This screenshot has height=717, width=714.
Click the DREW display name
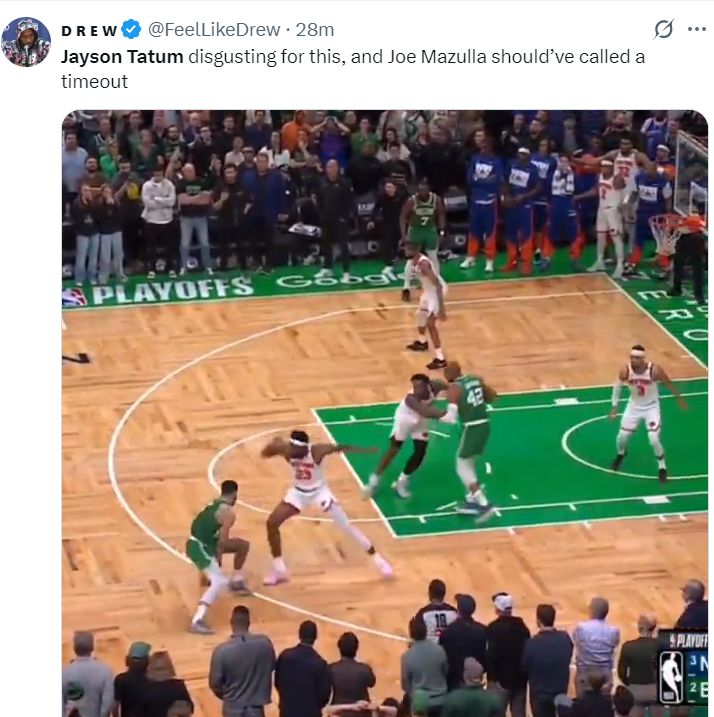tap(90, 31)
